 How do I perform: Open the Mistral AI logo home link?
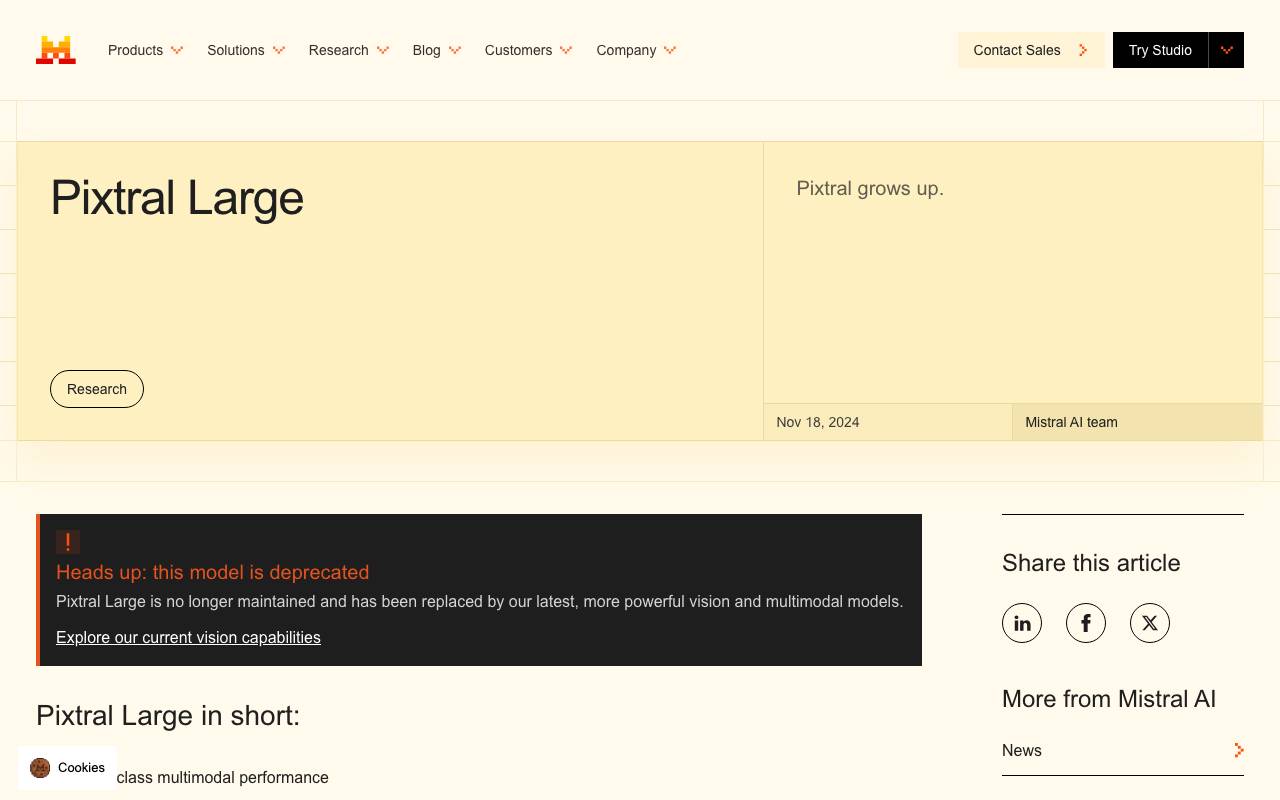coord(56,50)
